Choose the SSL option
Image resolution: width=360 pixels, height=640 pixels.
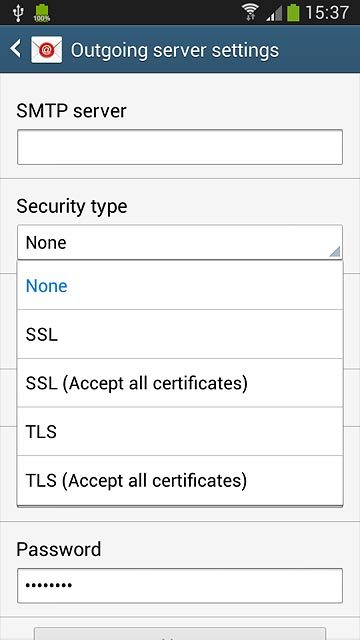pos(180,334)
